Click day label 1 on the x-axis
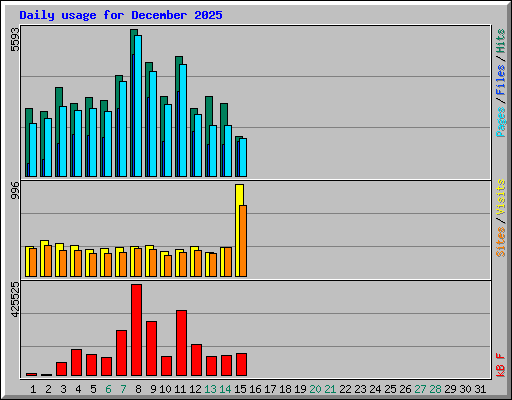512x400 pixels. [x=33, y=389]
